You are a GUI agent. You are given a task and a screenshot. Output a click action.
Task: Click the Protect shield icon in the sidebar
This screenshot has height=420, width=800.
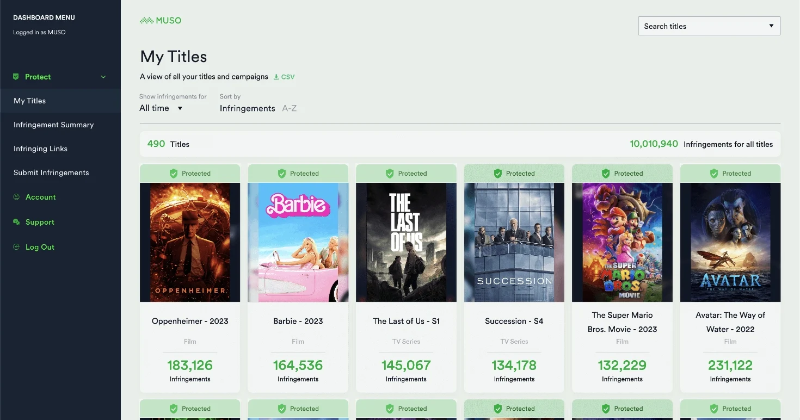point(16,77)
